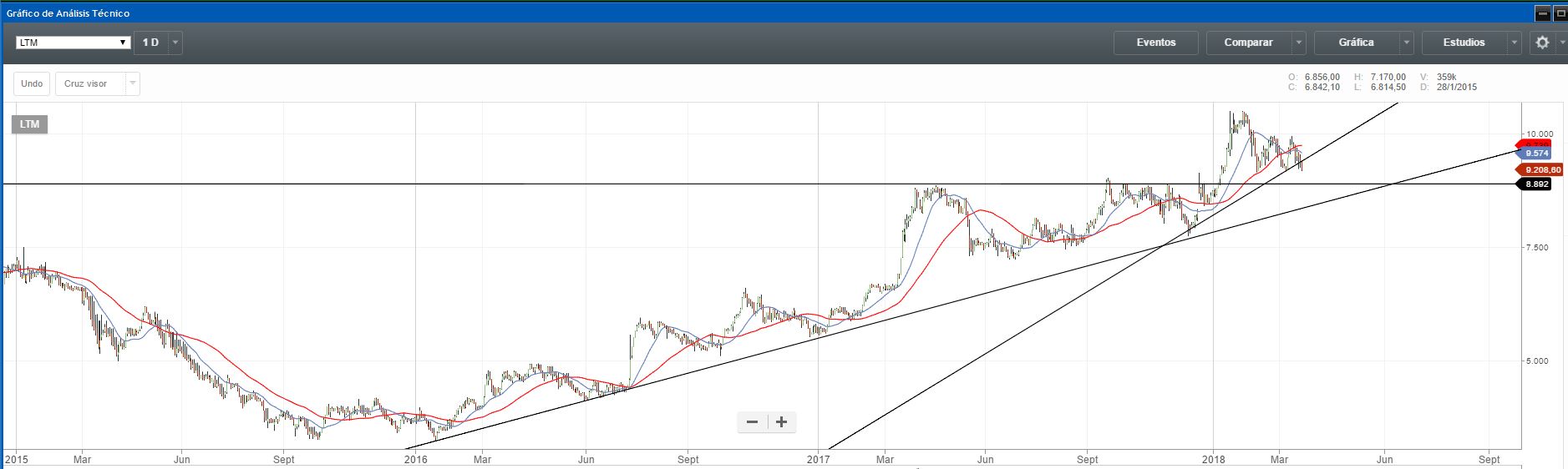Viewport: 1568px width, 469px height.
Task: Click the Undo button
Action: pyautogui.click(x=32, y=83)
